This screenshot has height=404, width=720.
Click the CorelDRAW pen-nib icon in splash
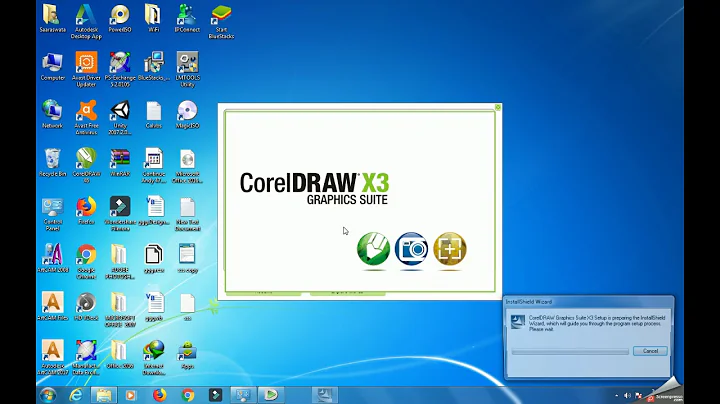(373, 249)
